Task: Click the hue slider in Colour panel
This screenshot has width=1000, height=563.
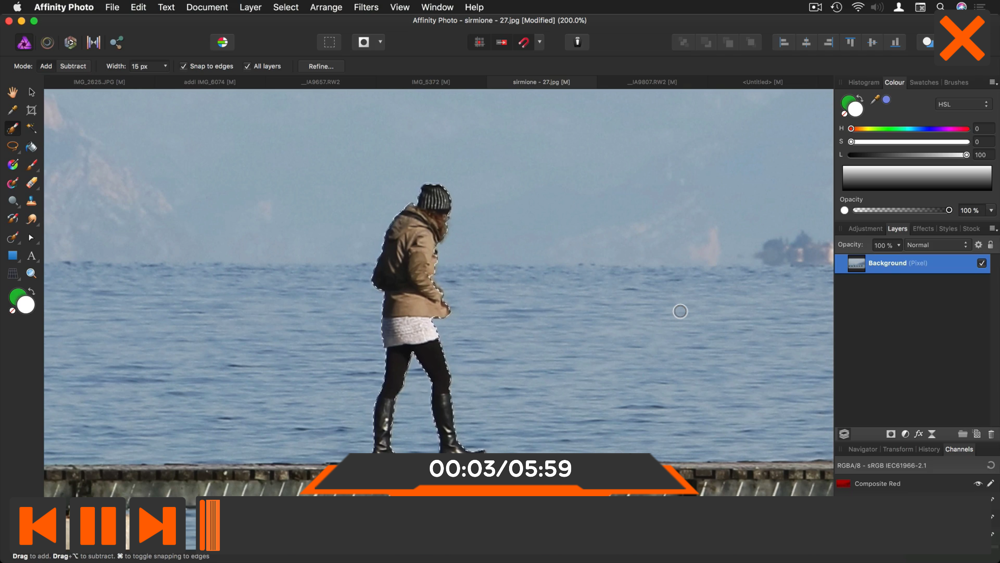Action: tap(908, 129)
